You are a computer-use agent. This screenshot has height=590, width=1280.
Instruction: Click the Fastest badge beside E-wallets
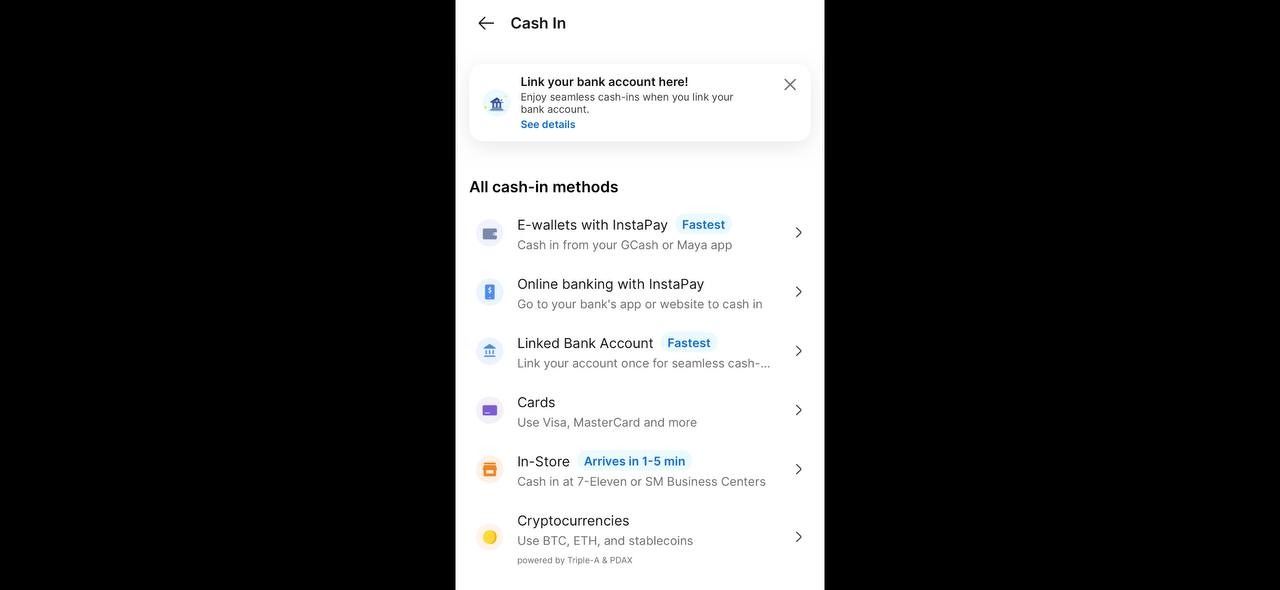click(x=703, y=225)
